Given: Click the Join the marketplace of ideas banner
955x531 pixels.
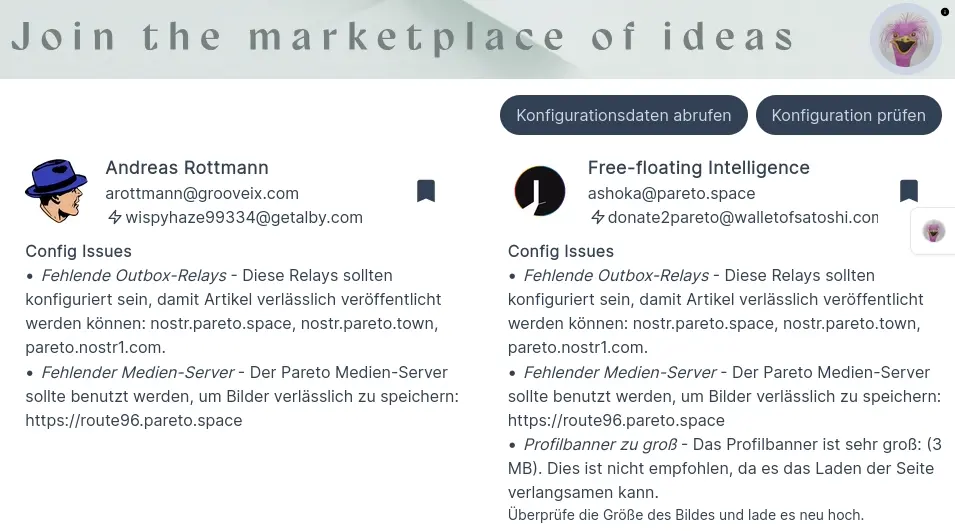Looking at the screenshot, I should 403,37.
